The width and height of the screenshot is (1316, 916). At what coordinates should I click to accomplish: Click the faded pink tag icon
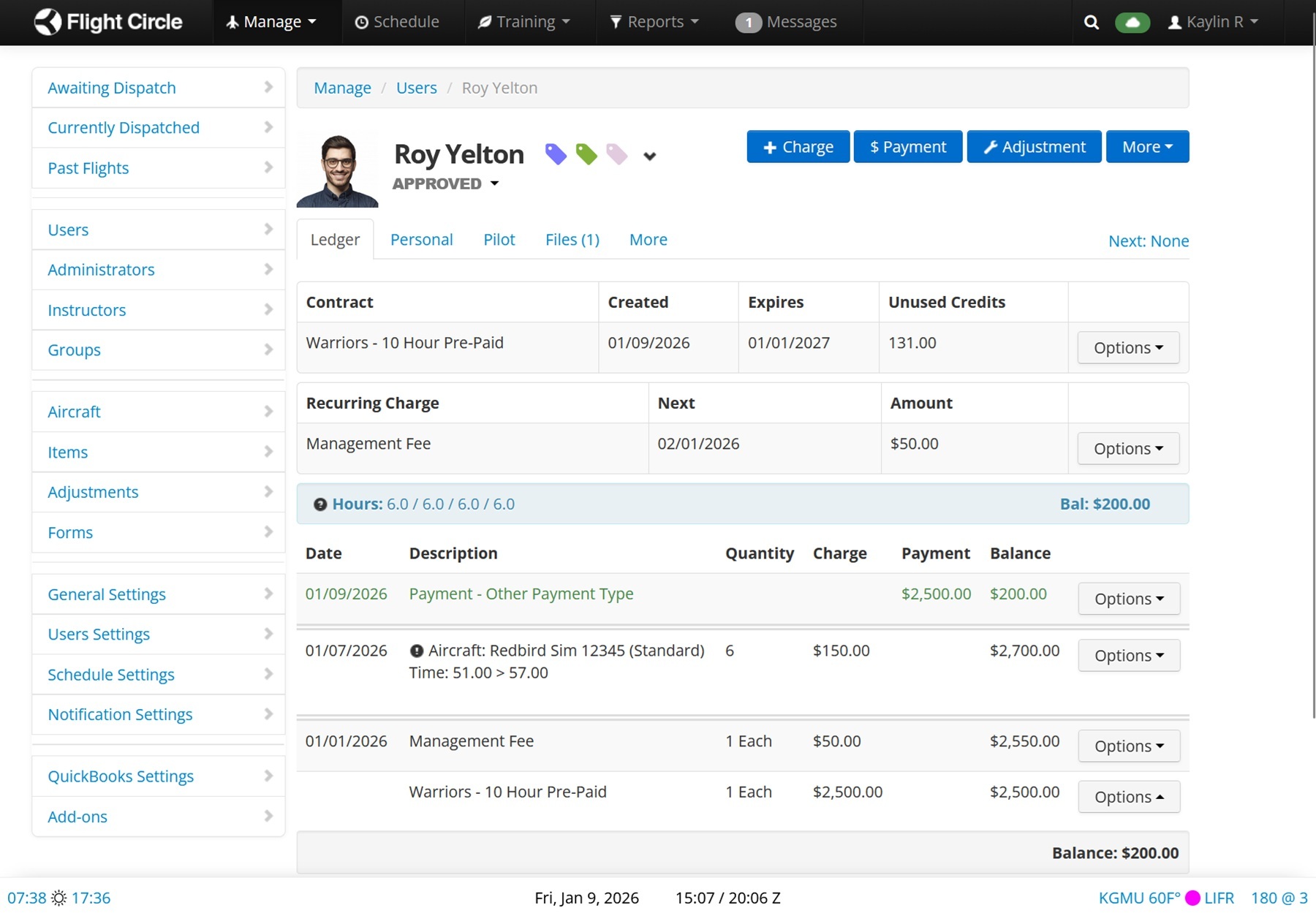point(617,154)
